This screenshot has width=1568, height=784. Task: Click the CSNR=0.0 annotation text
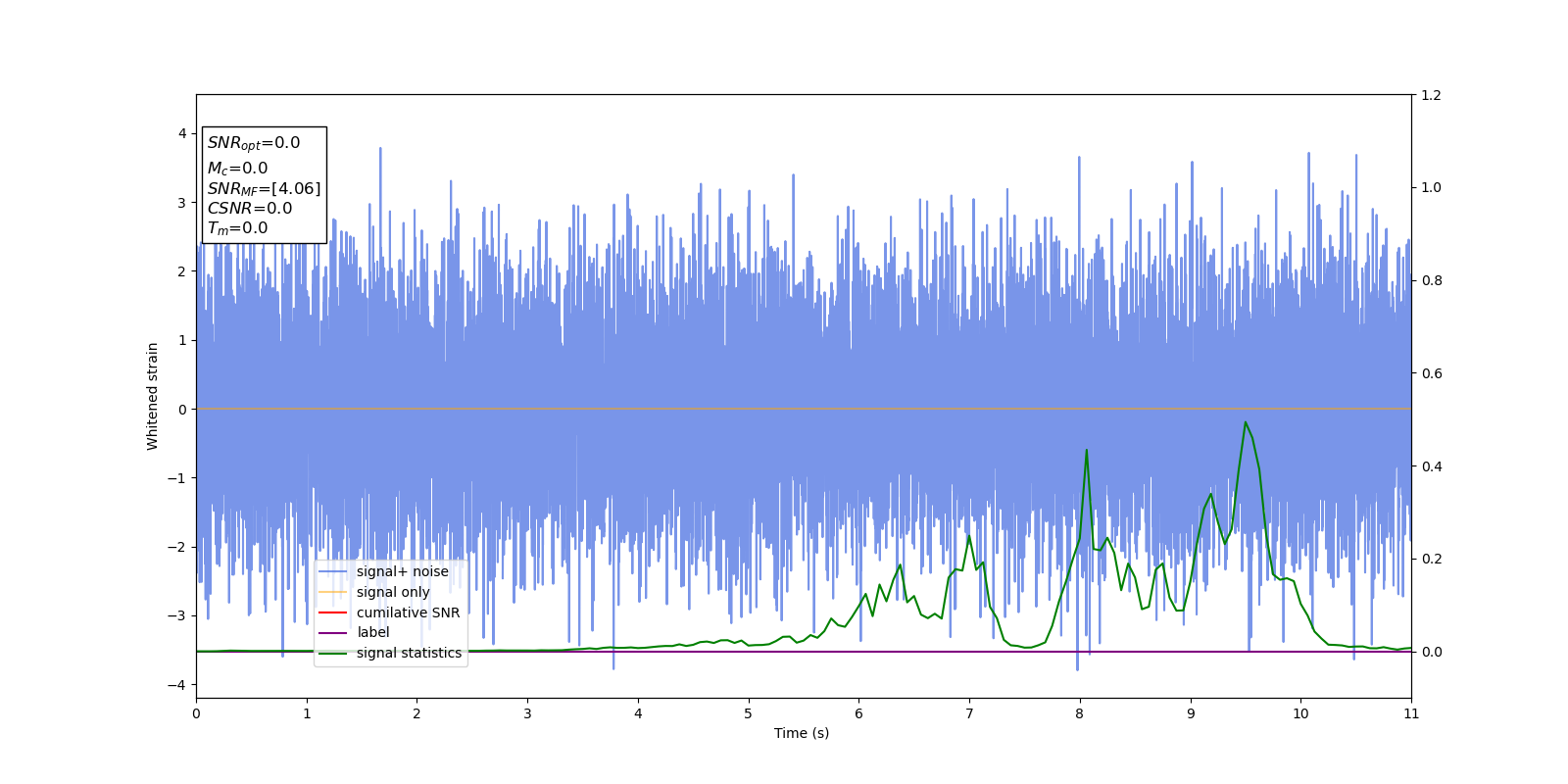(249, 209)
